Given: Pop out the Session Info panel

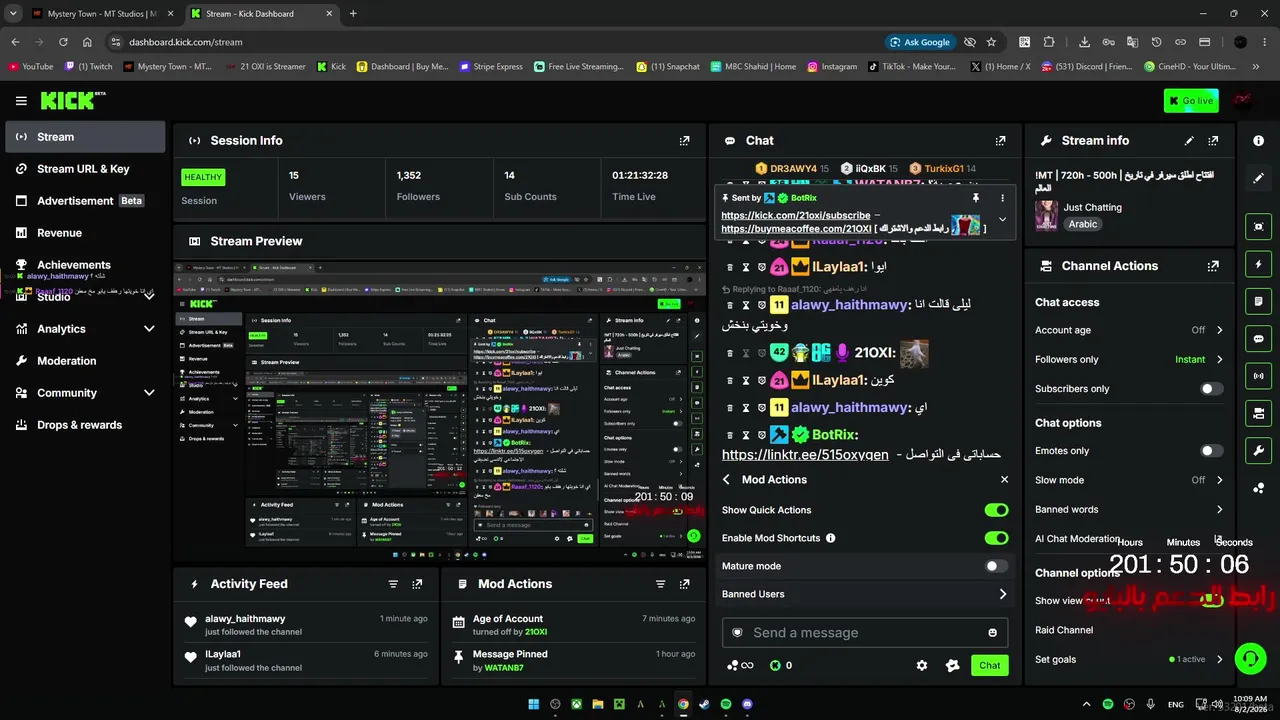Looking at the screenshot, I should tap(684, 141).
